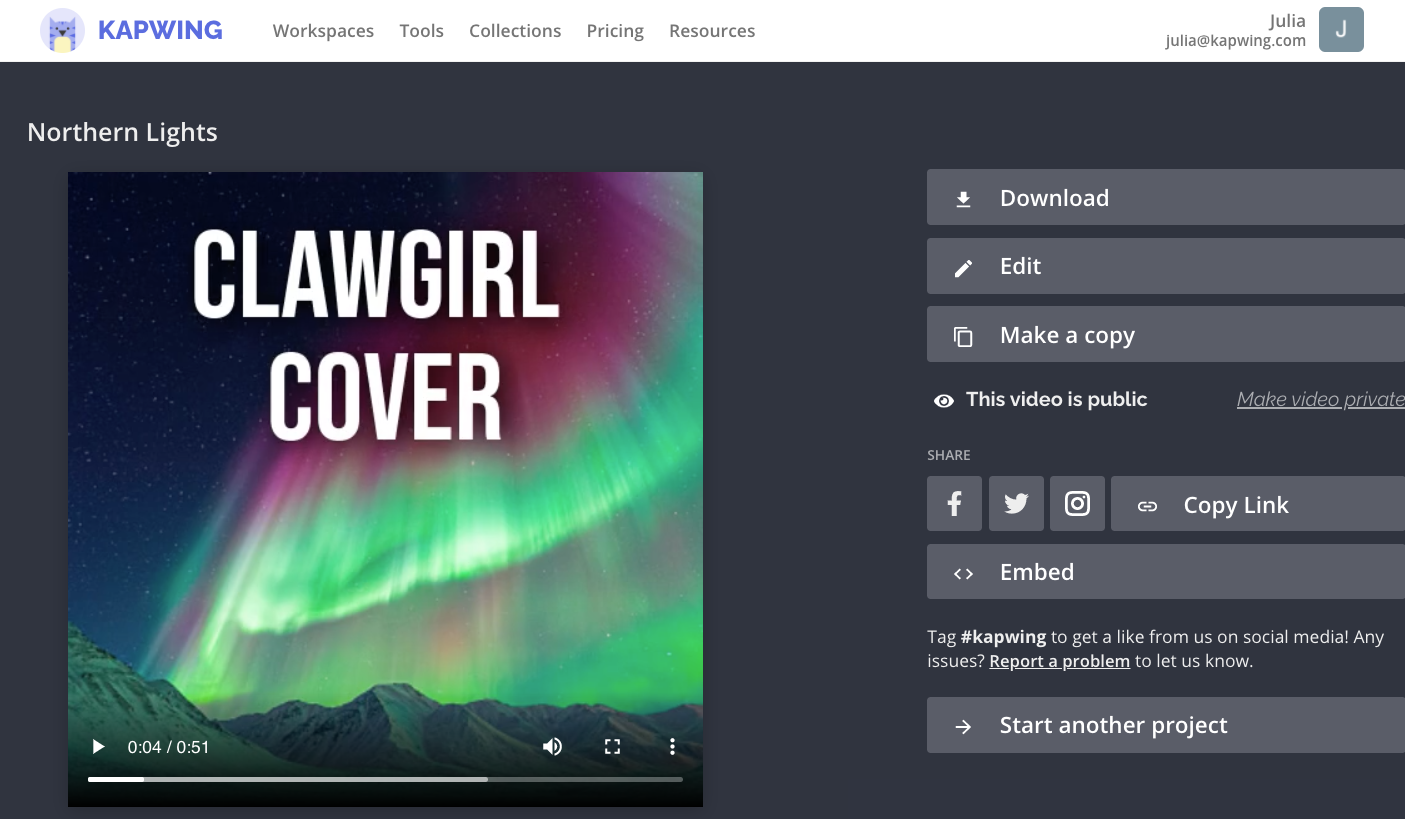This screenshot has height=819, width=1405.
Task: Open the Workspaces menu
Action: pyautogui.click(x=323, y=30)
